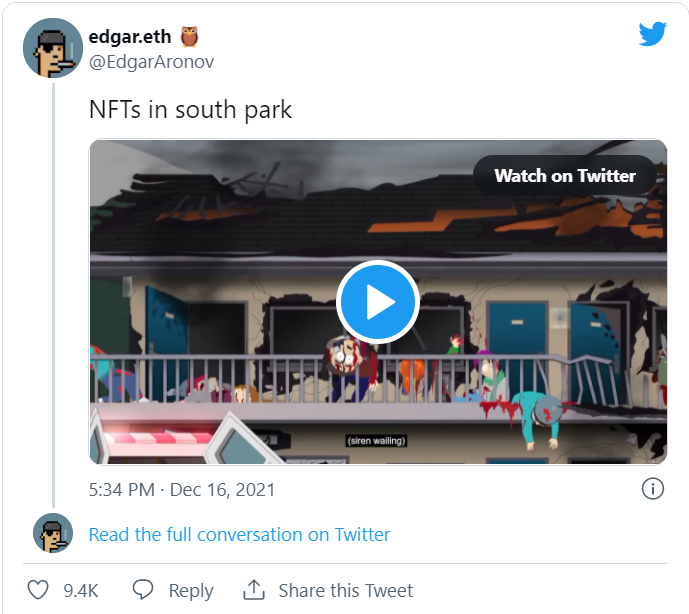The image size is (689, 614).
Task: Click the large profile avatar at top
Action: click(x=52, y=47)
